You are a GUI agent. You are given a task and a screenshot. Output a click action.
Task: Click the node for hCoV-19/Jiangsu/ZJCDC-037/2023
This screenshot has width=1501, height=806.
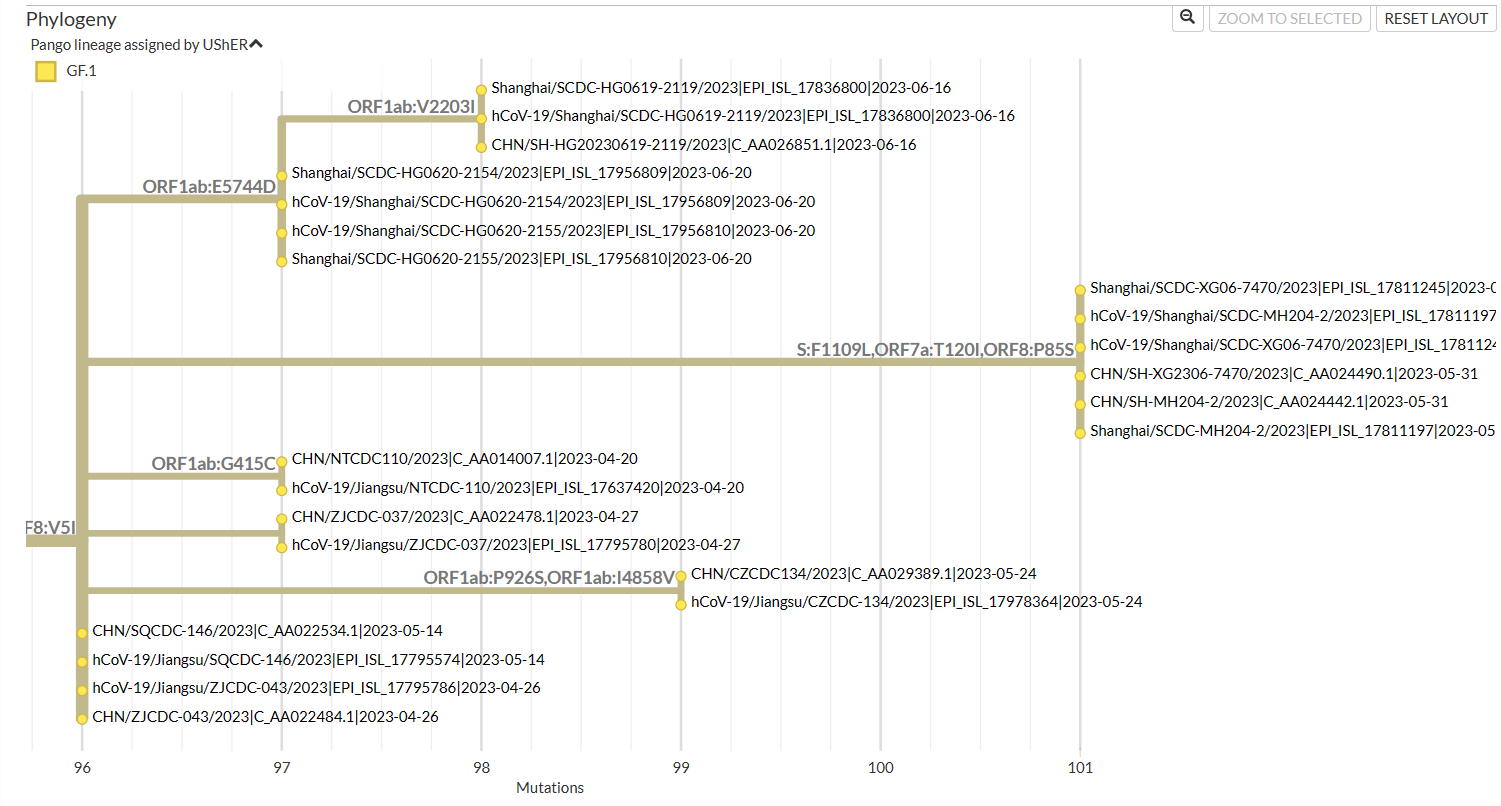click(x=281, y=545)
